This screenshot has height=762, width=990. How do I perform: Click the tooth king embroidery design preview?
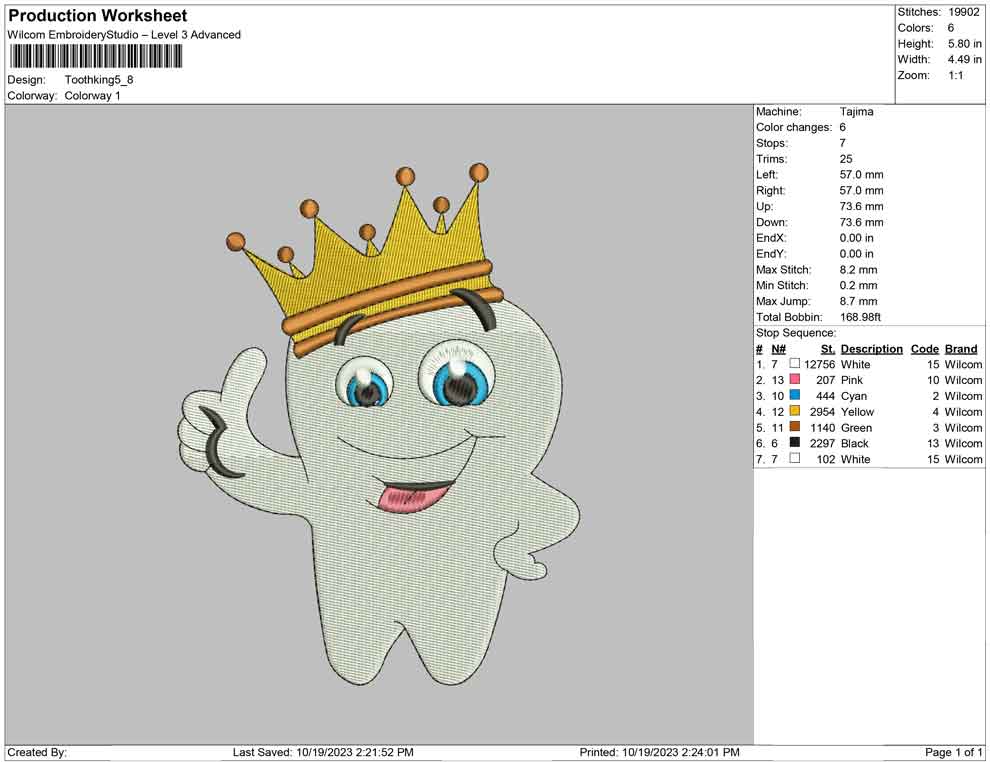tap(379, 425)
